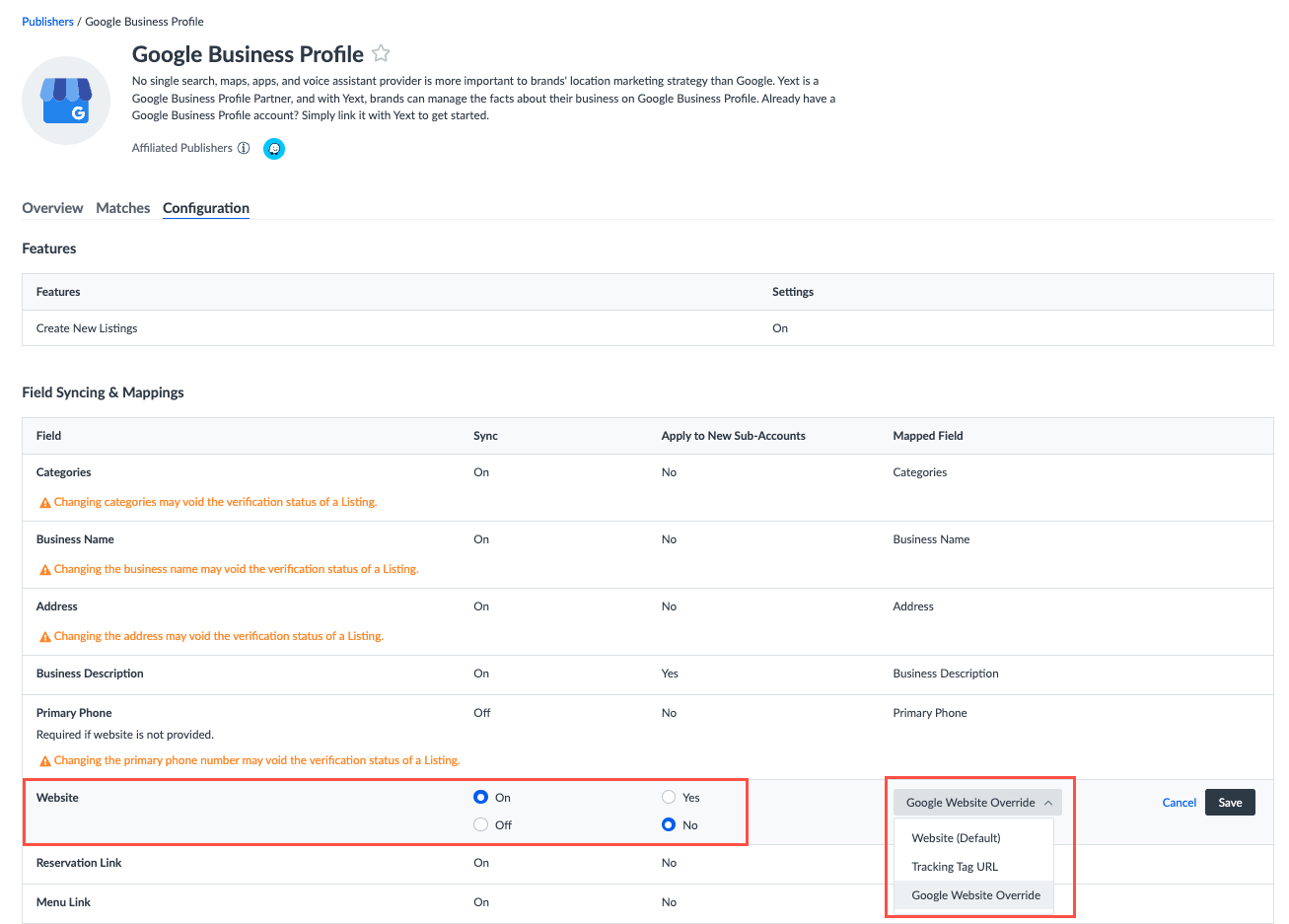1289x924 pixels.
Task: Click the 'Changing the address may void' warning
Action: (218, 636)
